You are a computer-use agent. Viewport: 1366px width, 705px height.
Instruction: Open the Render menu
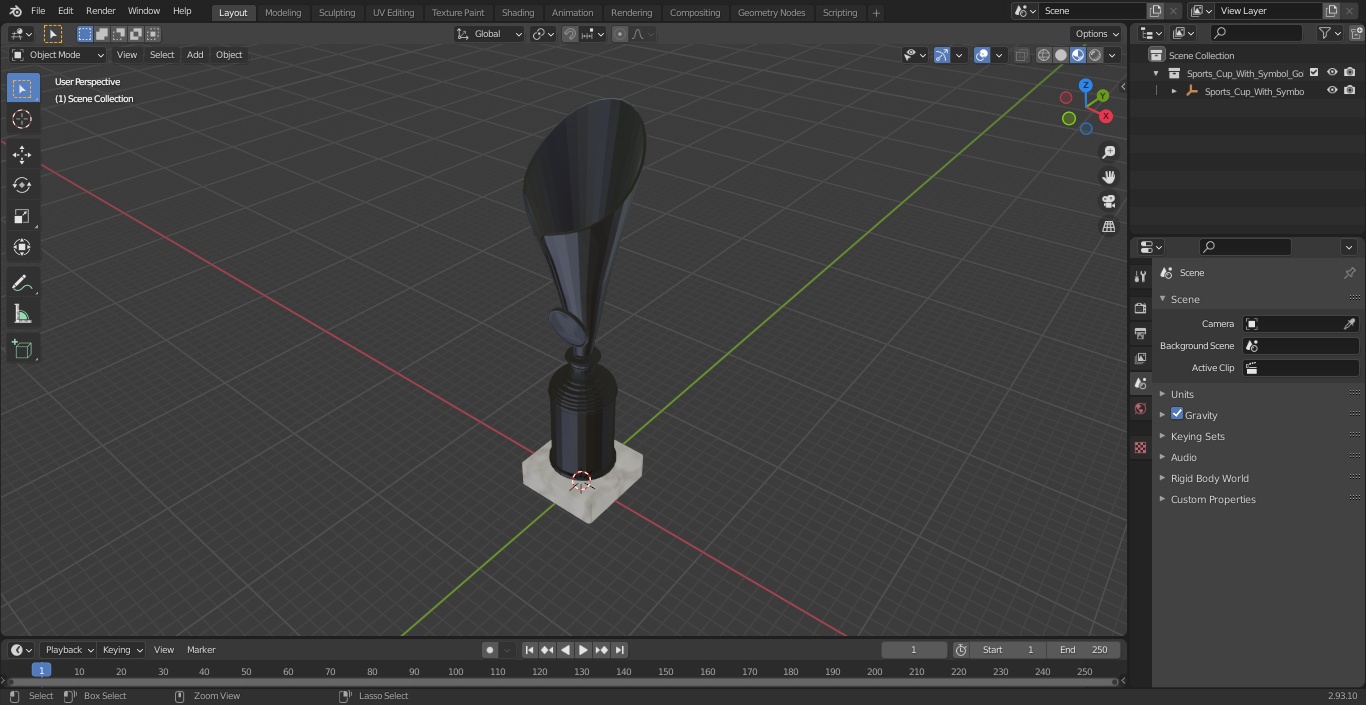point(100,11)
